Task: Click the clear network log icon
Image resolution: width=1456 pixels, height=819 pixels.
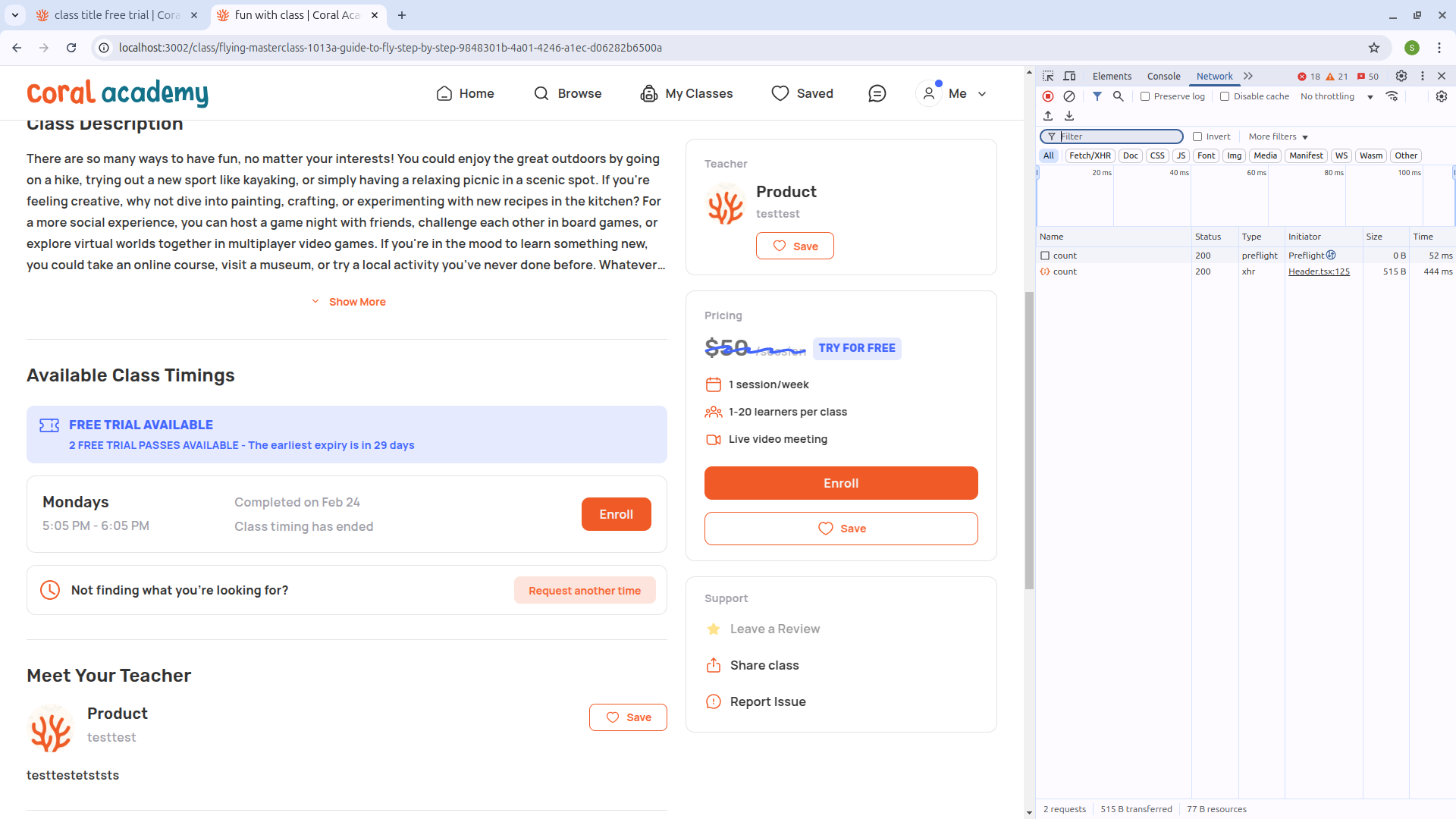Action: point(1069,96)
